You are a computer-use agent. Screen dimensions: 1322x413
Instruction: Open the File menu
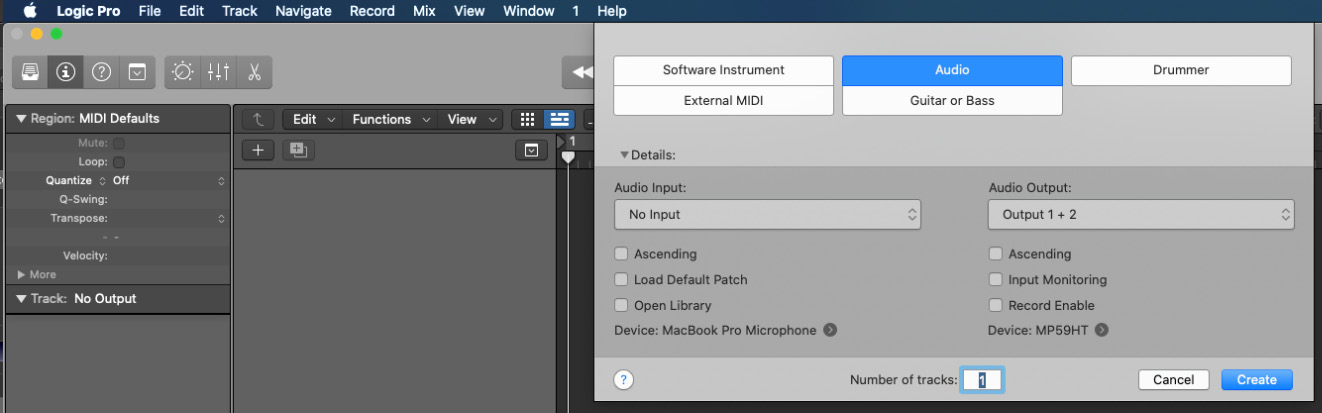[150, 11]
